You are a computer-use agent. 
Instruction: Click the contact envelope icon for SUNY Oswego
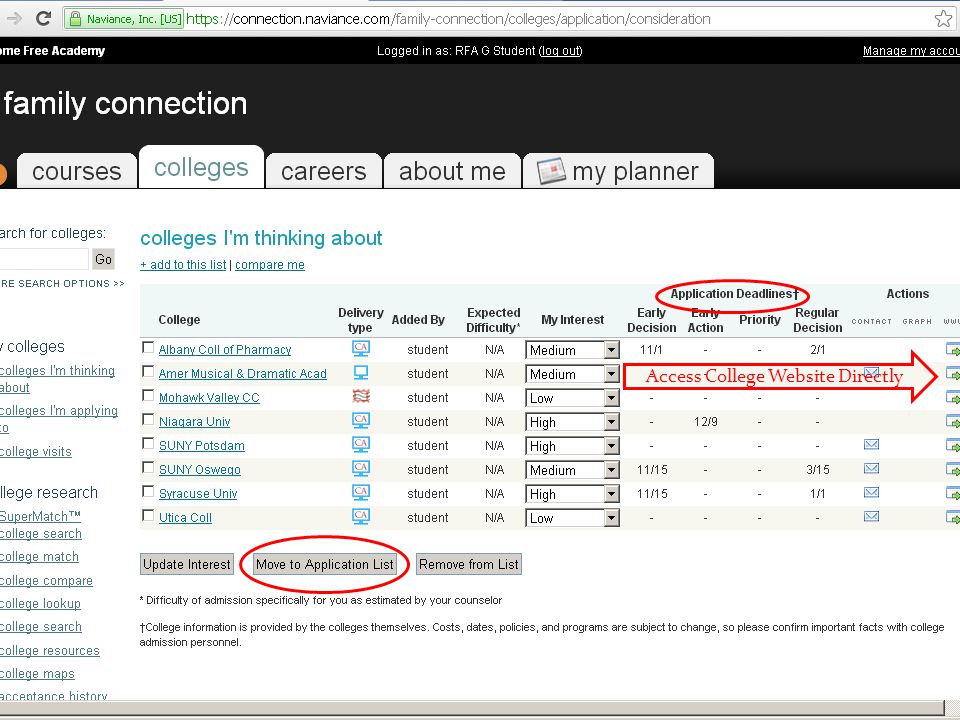coord(871,468)
